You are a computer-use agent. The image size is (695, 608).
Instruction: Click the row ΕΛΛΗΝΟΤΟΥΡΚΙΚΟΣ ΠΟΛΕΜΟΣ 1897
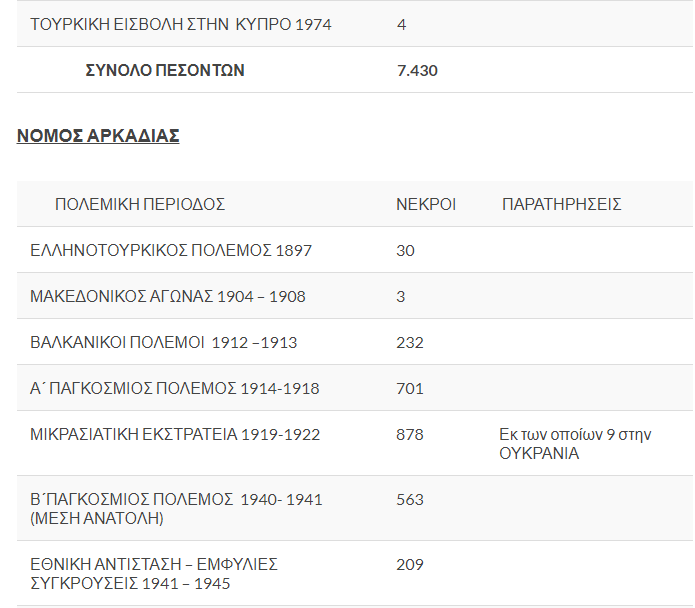point(355,250)
